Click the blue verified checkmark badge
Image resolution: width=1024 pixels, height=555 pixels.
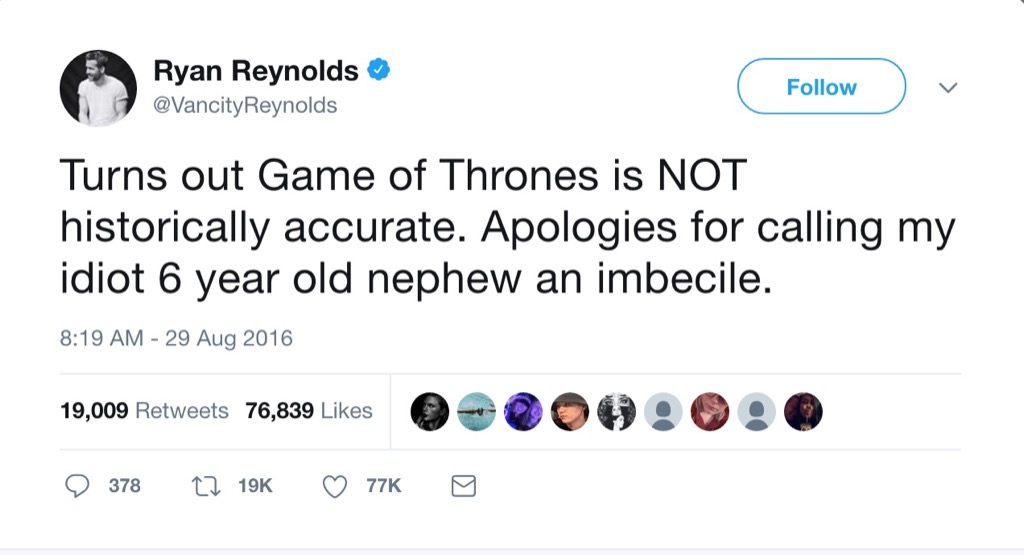[379, 70]
